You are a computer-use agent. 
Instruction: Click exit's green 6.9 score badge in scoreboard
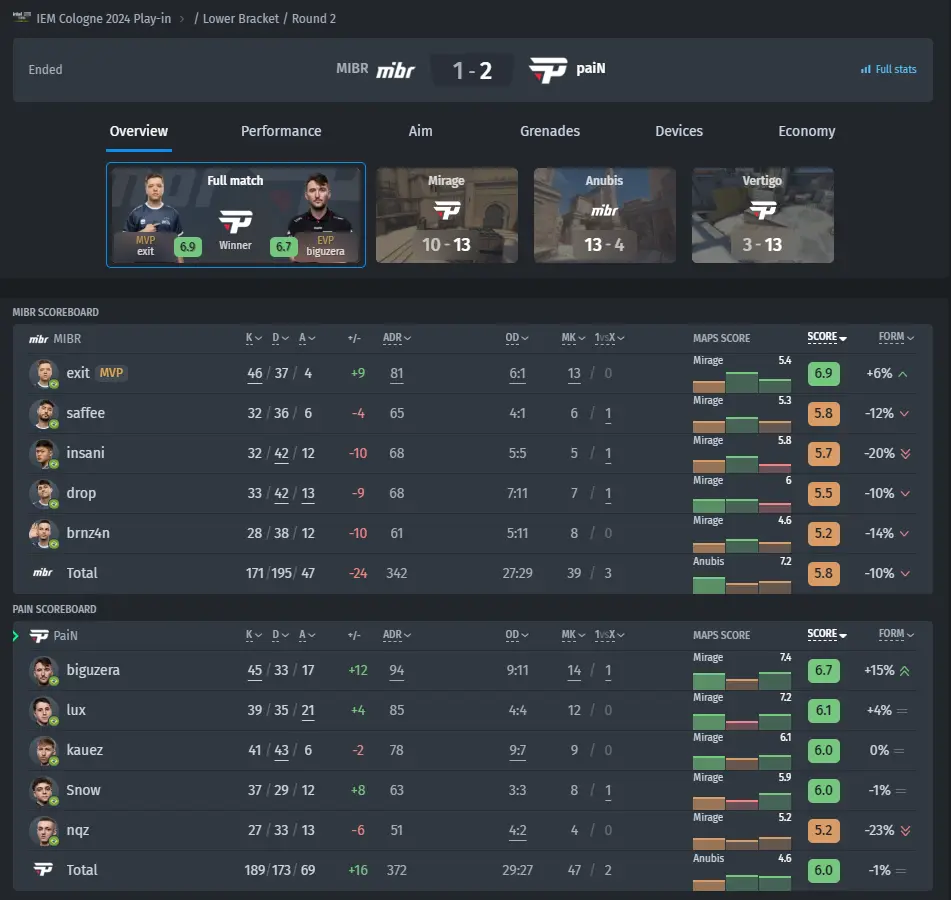click(x=823, y=374)
